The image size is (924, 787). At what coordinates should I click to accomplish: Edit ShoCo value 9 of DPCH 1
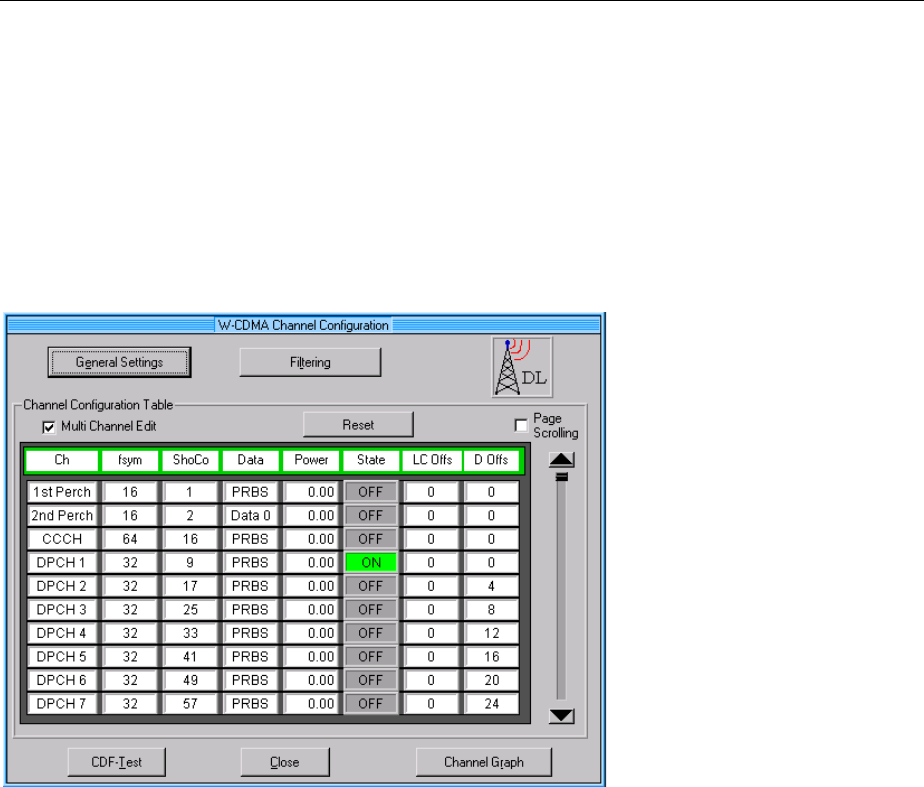click(x=190, y=563)
